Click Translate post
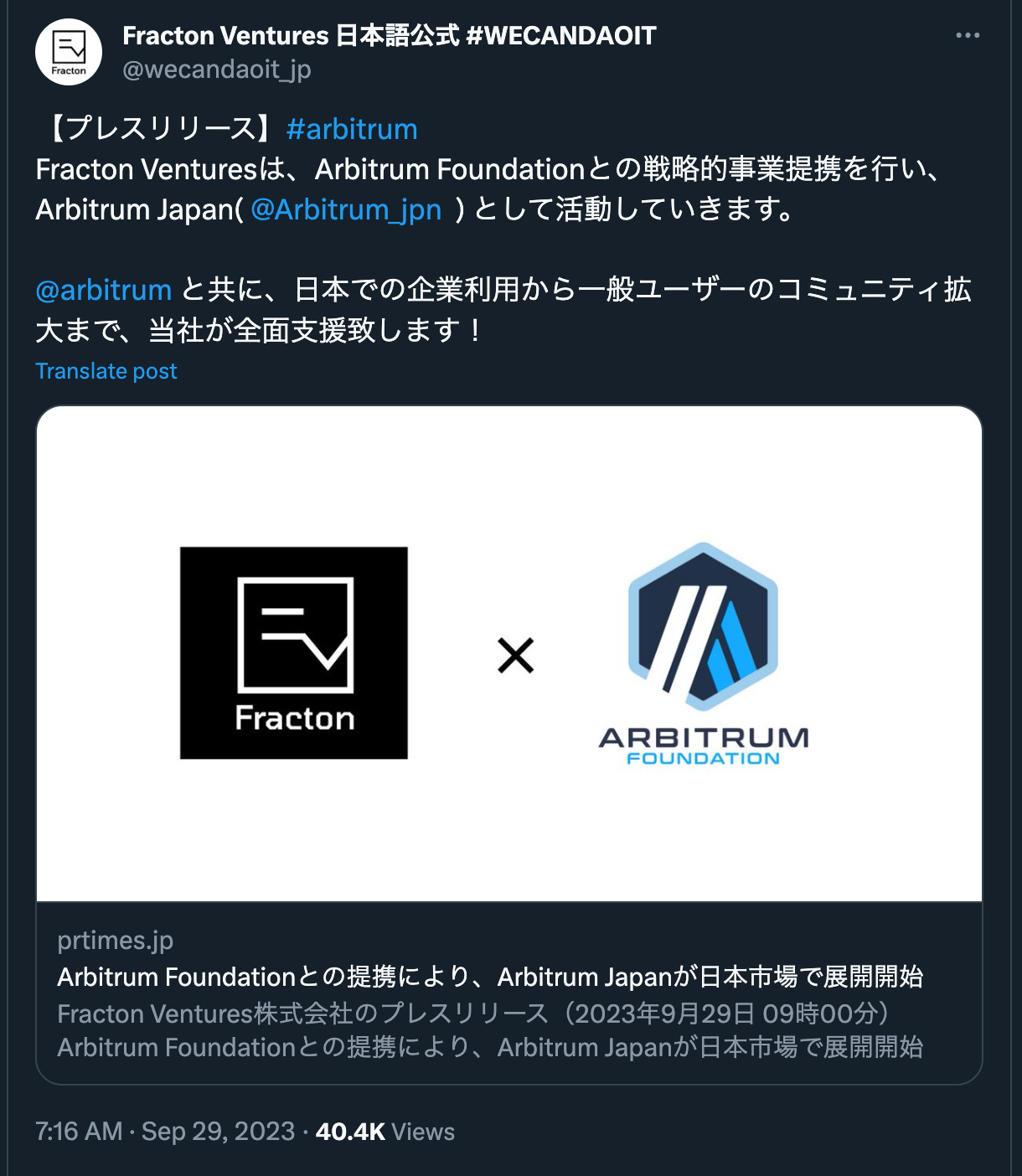 click(106, 371)
